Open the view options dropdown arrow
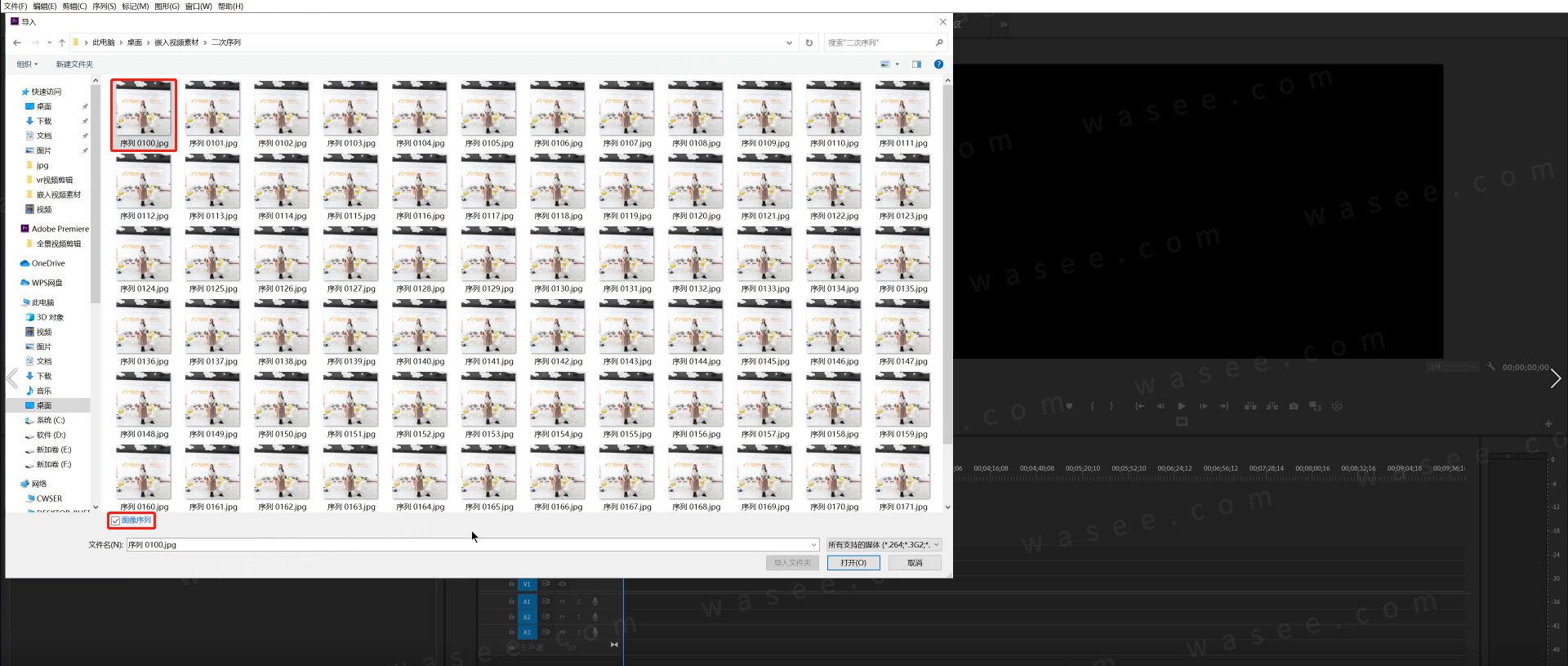The image size is (1568, 666). pos(898,64)
